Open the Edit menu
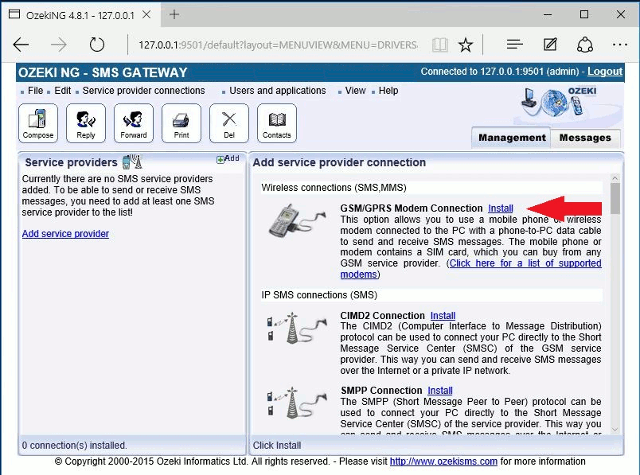 tap(62, 91)
